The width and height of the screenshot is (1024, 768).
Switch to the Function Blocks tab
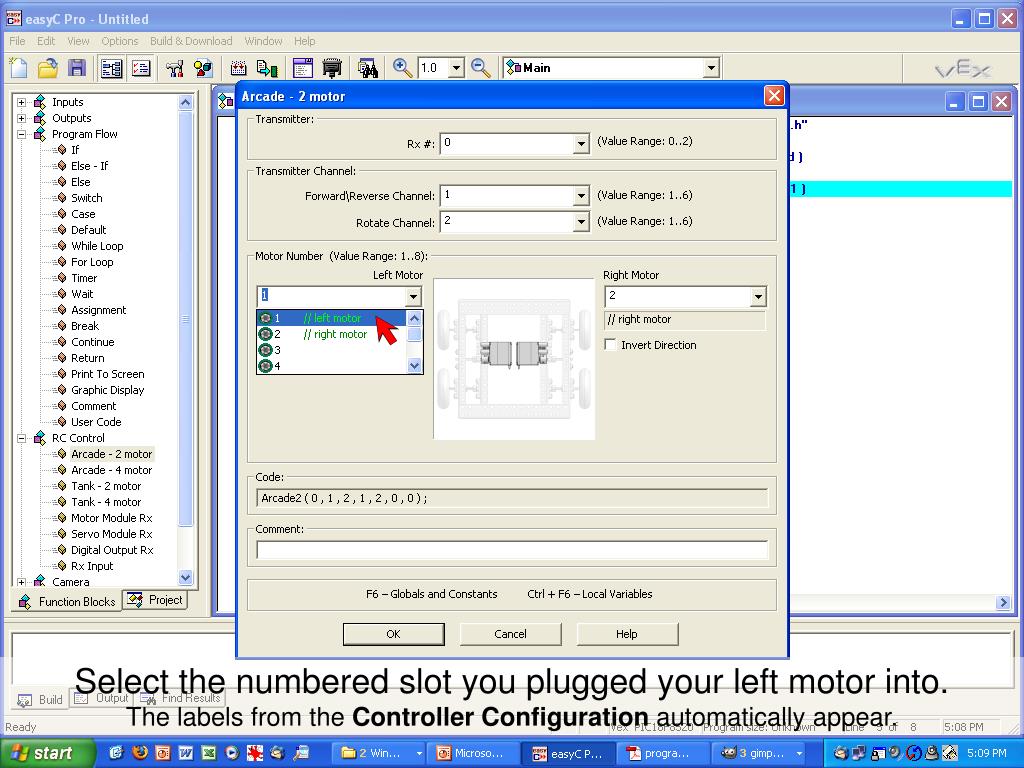(67, 601)
